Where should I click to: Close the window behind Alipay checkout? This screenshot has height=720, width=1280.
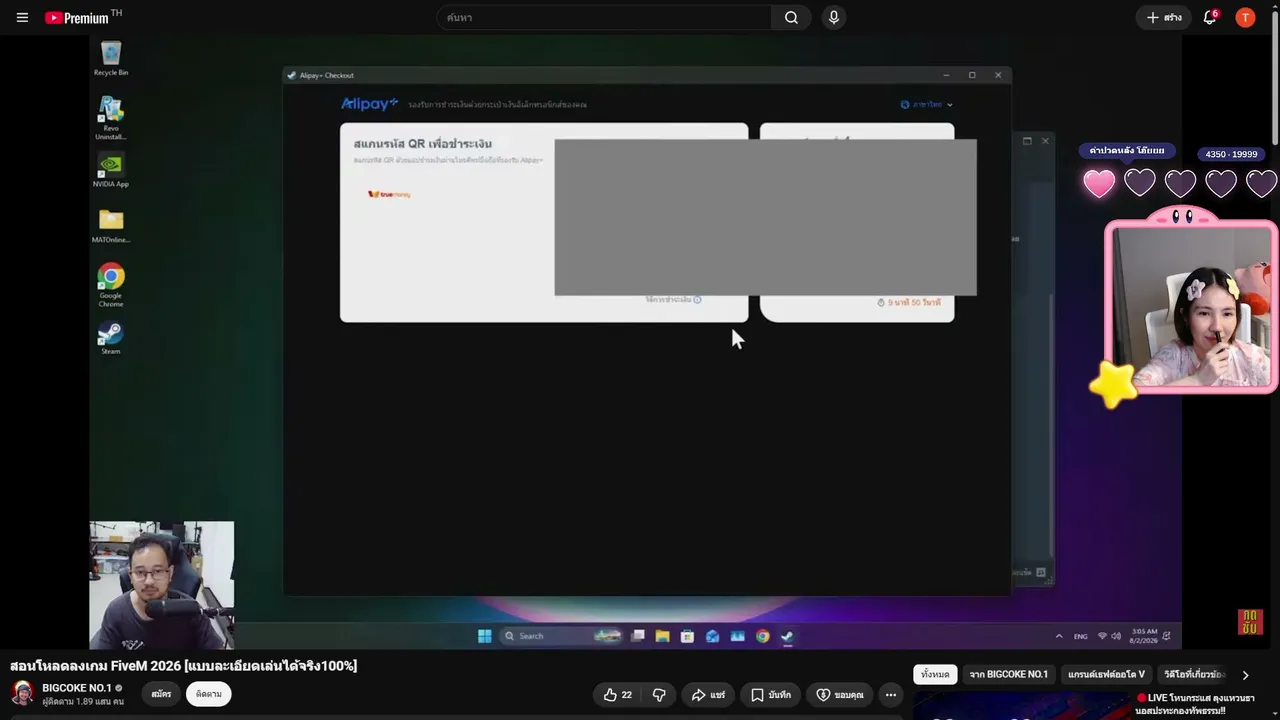pyautogui.click(x=1045, y=141)
